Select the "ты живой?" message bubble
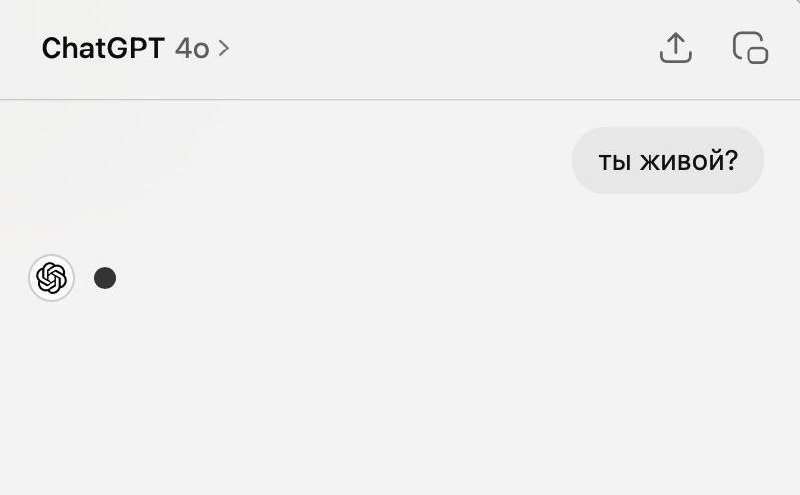The image size is (800, 495). point(668,160)
